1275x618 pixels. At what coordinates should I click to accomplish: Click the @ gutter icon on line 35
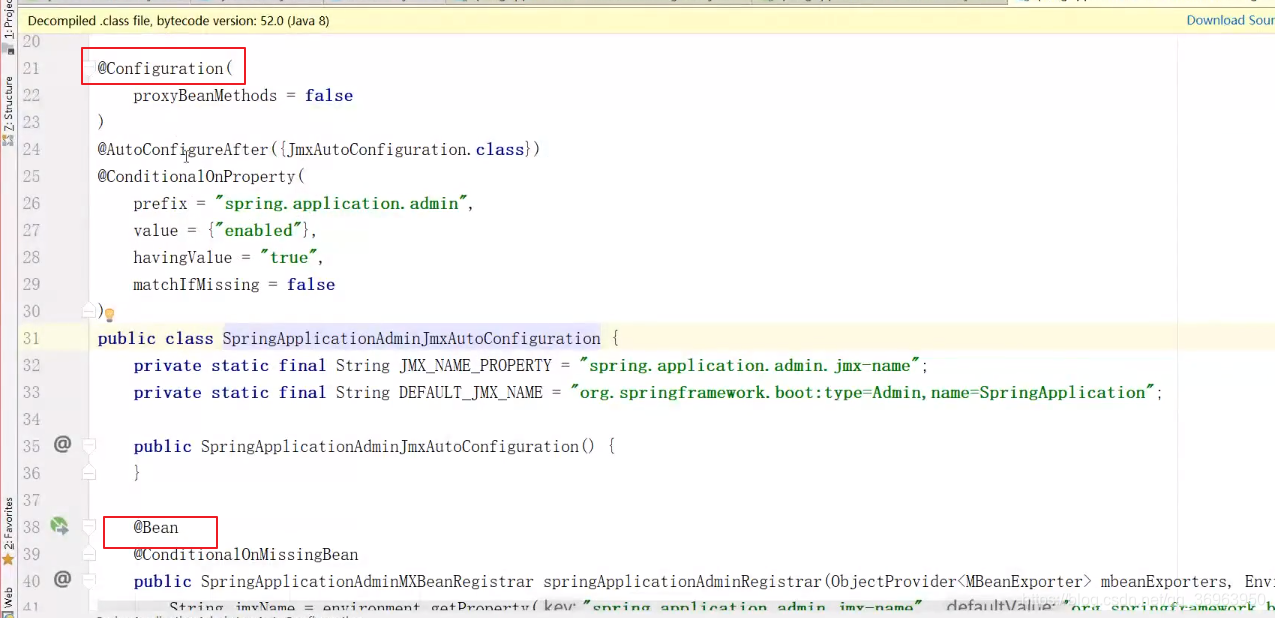pos(62,444)
